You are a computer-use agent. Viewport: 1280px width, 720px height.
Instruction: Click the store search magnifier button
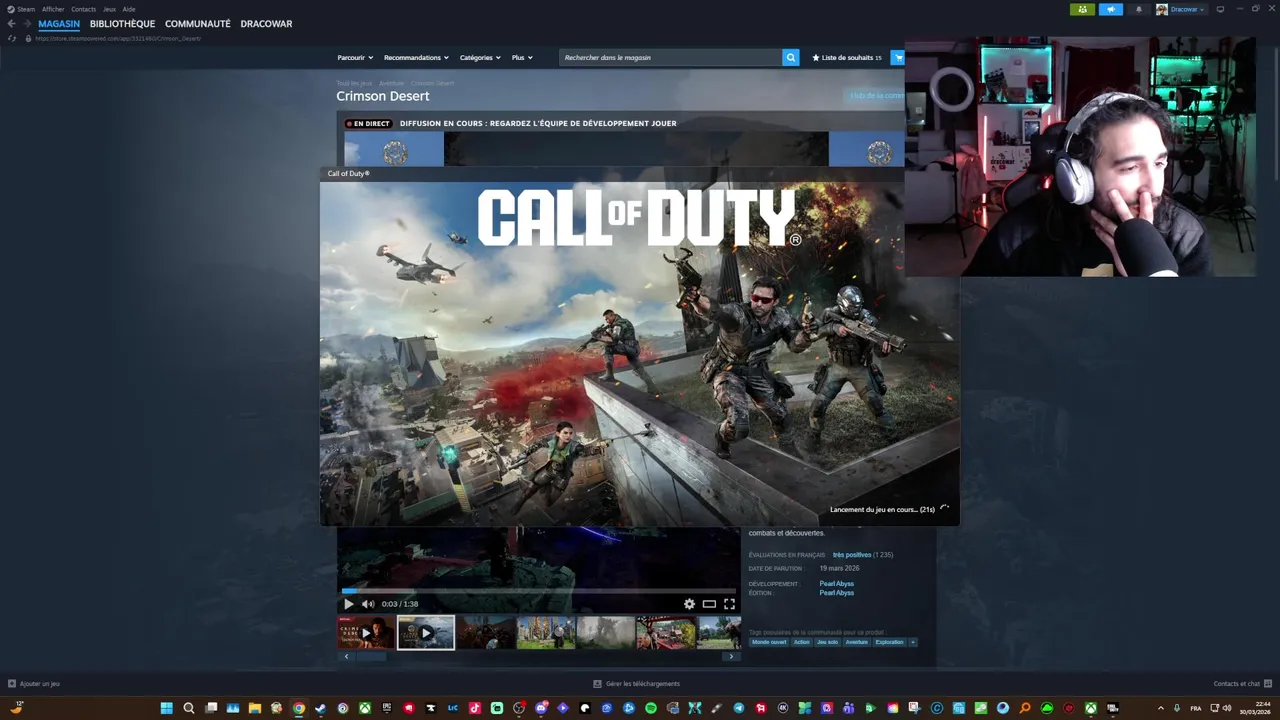pyautogui.click(x=790, y=58)
